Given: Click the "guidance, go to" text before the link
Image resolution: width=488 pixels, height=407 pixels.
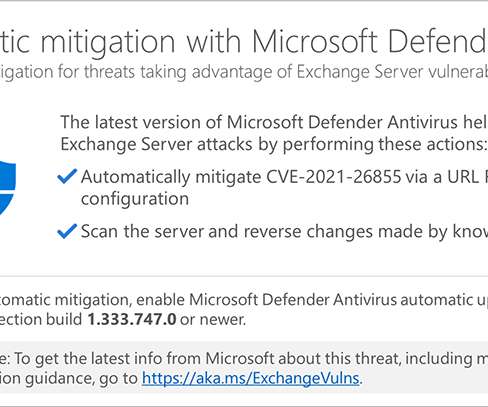Looking at the screenshot, I should point(81,379).
